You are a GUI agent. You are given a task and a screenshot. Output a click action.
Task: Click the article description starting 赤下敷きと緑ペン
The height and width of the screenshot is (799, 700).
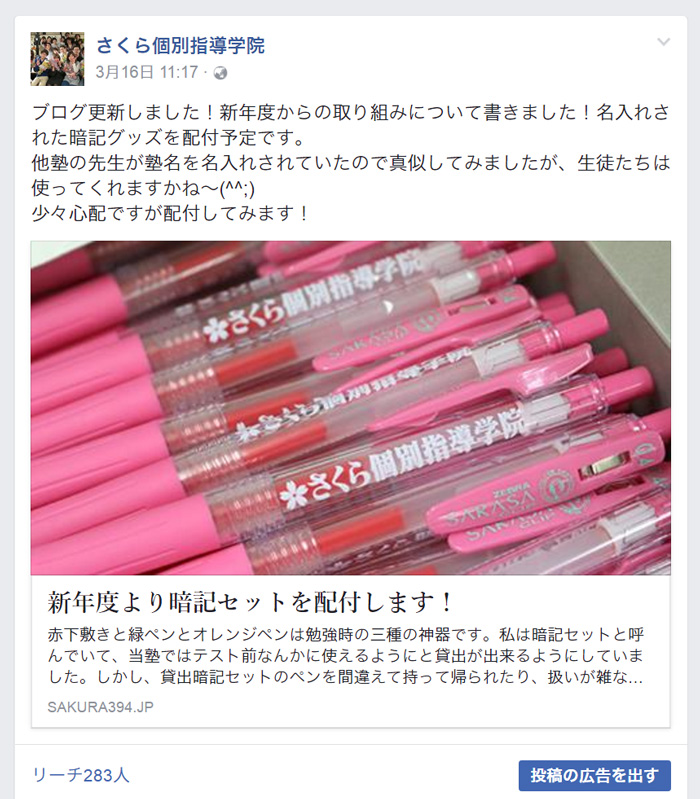pyautogui.click(x=345, y=656)
